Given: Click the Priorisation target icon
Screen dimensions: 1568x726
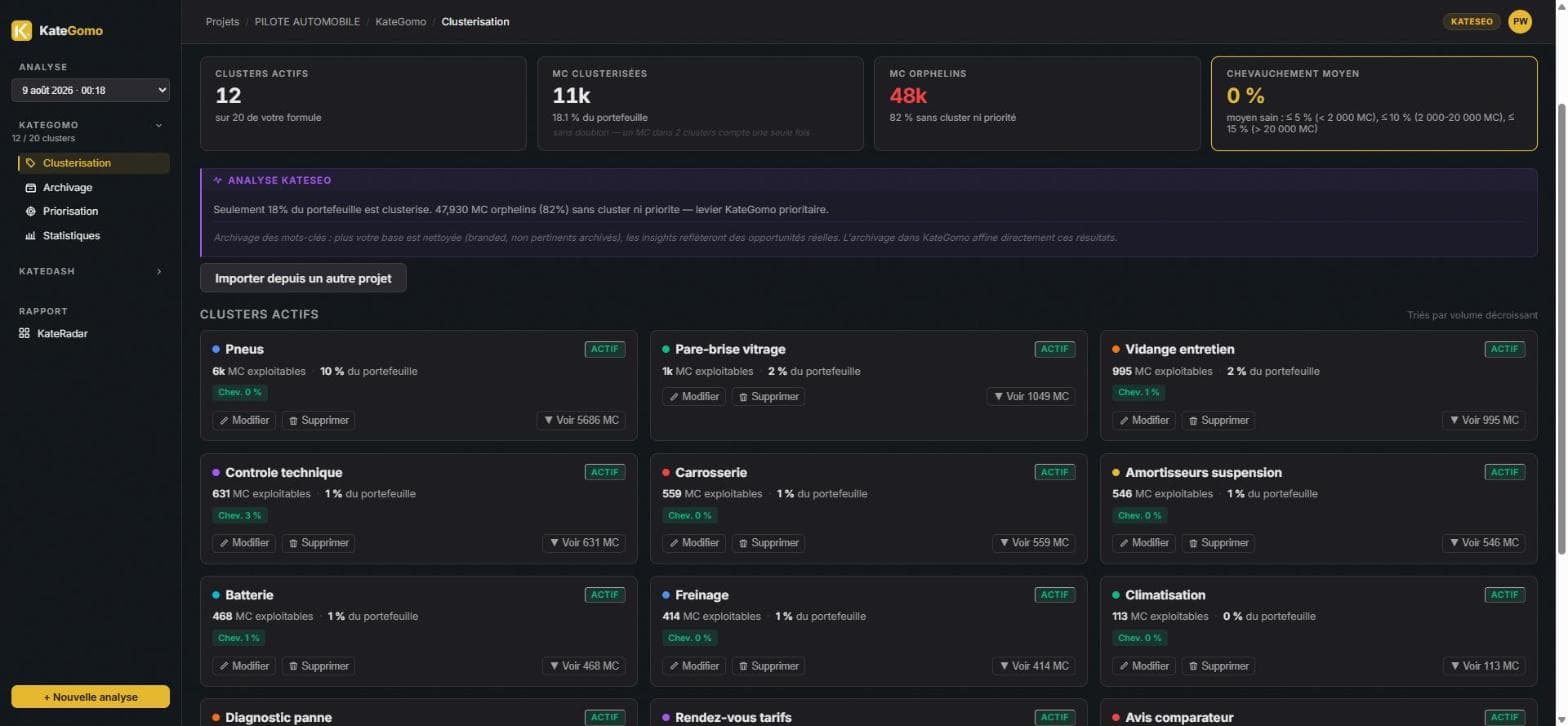Looking at the screenshot, I should click(x=31, y=211).
